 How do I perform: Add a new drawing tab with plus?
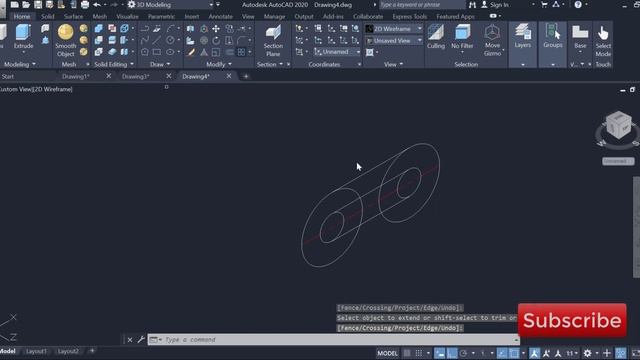[246, 76]
